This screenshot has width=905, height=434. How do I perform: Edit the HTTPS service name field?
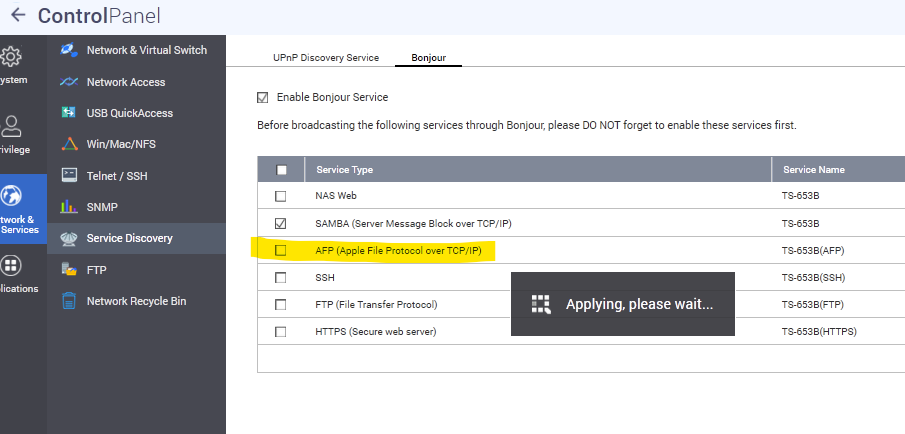tap(820, 331)
